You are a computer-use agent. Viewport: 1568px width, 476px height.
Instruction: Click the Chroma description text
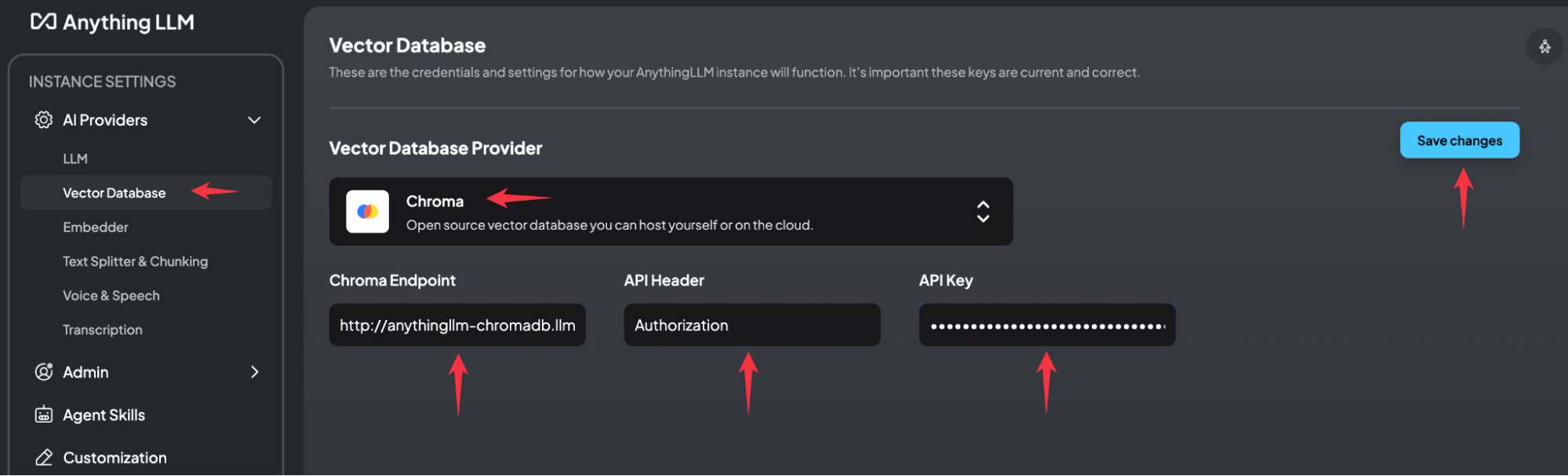click(609, 226)
